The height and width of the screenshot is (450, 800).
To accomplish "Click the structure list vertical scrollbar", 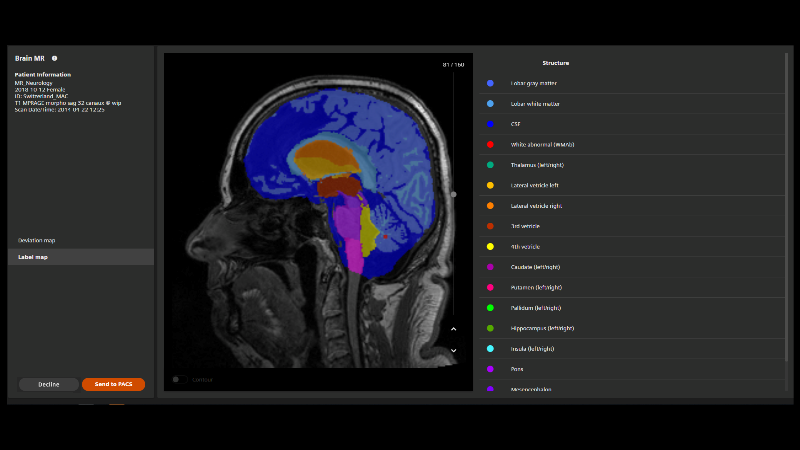I will (787, 200).
